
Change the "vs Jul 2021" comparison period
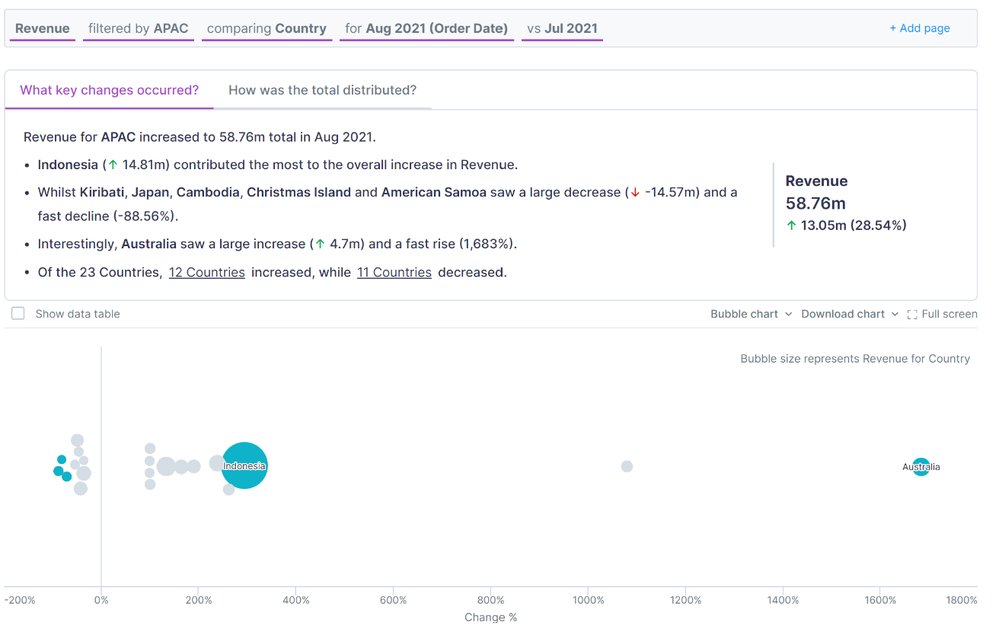[x=562, y=29]
